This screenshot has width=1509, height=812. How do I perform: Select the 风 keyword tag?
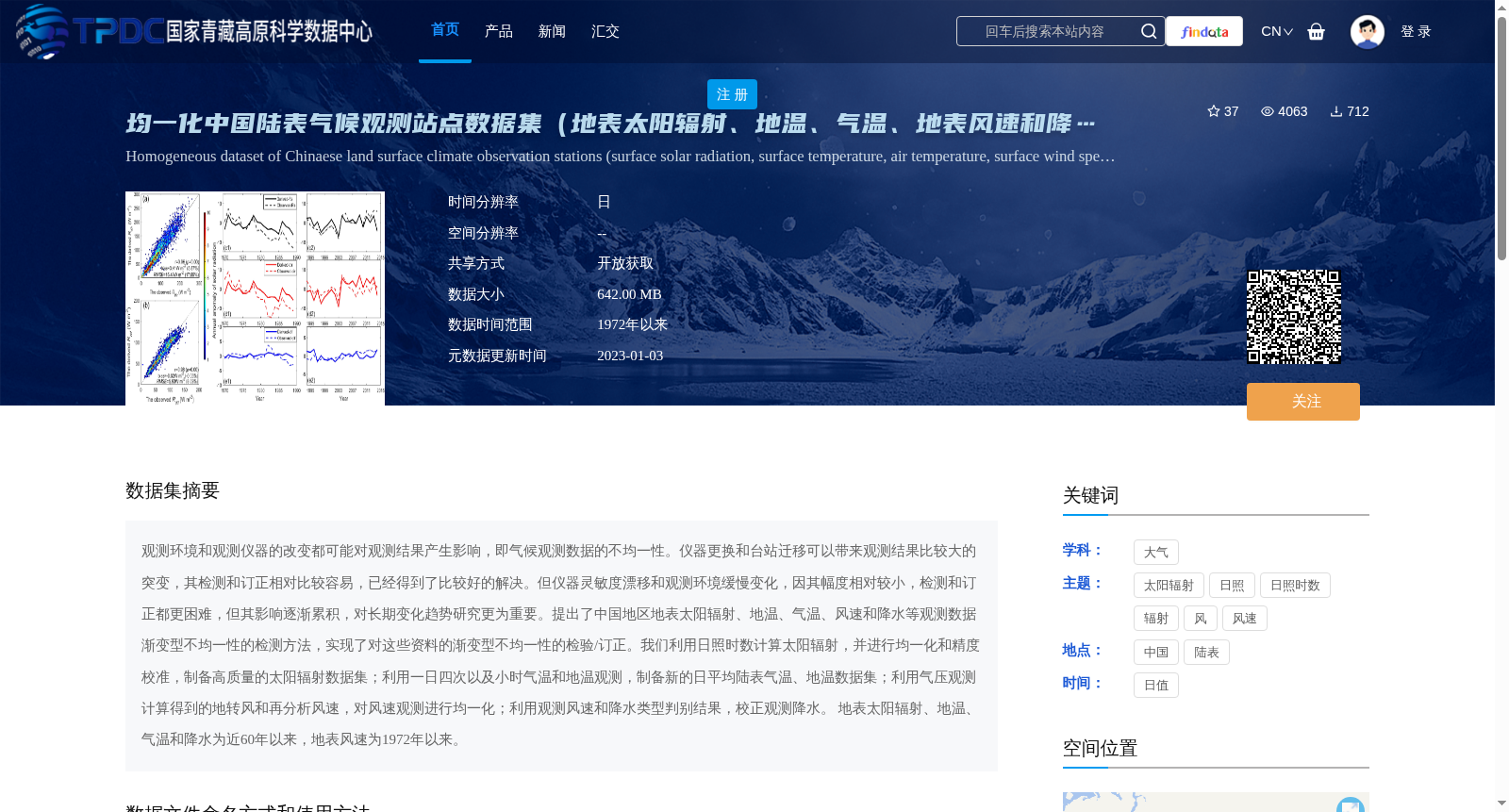tap(1201, 618)
